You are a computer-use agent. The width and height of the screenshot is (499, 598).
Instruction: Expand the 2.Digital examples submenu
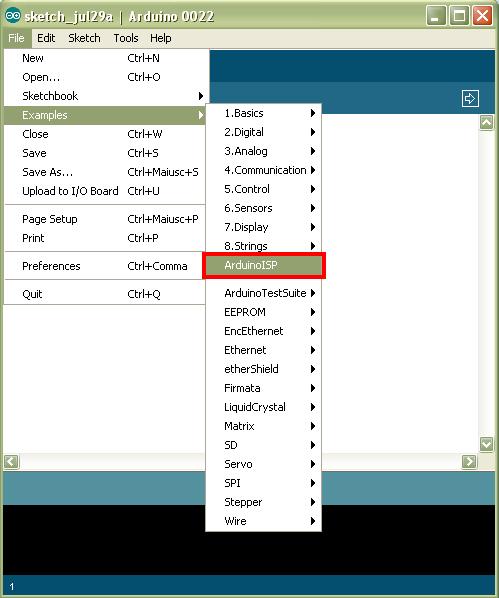coord(264,132)
